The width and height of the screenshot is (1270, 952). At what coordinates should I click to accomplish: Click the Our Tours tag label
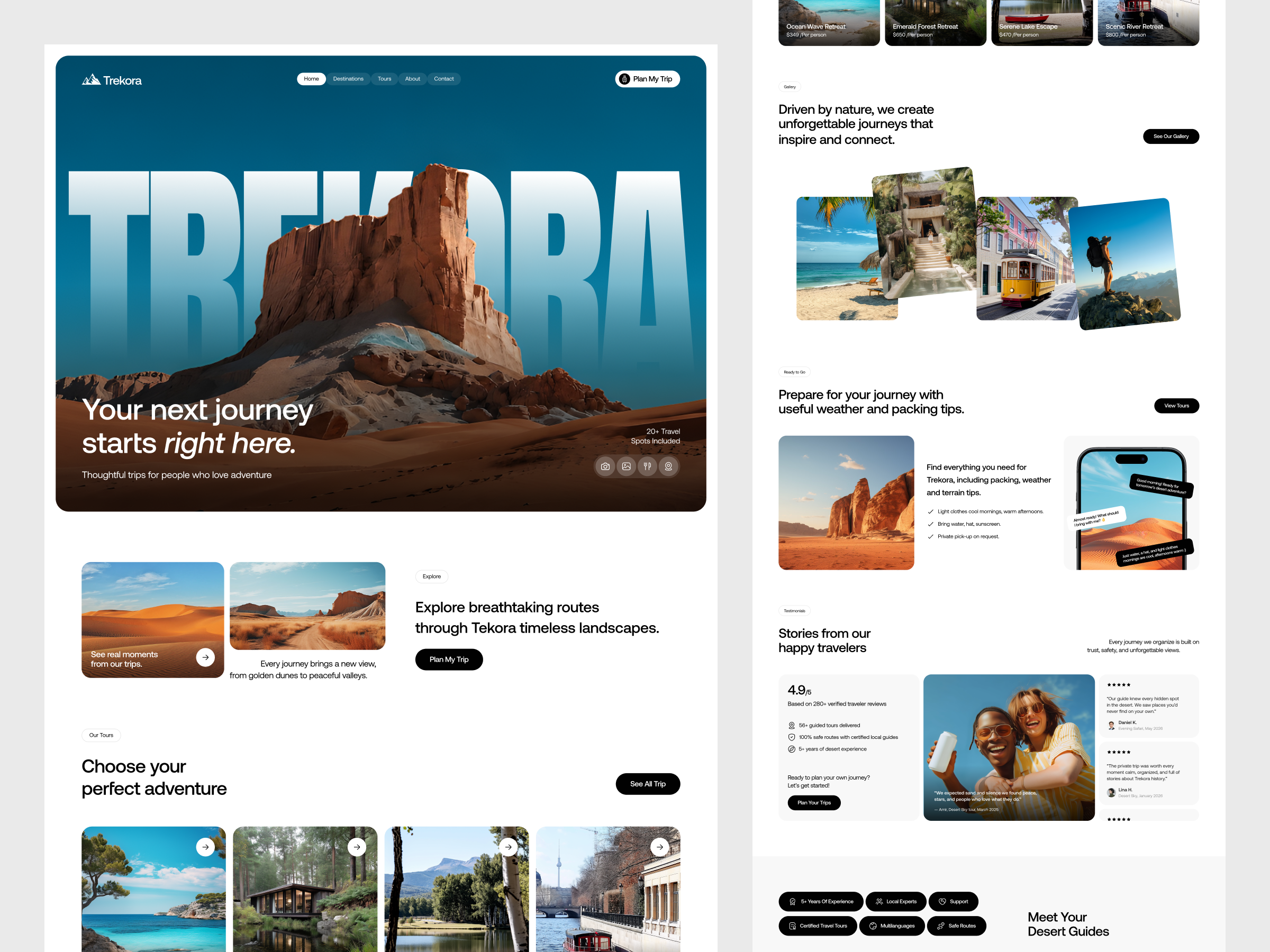coord(101,735)
